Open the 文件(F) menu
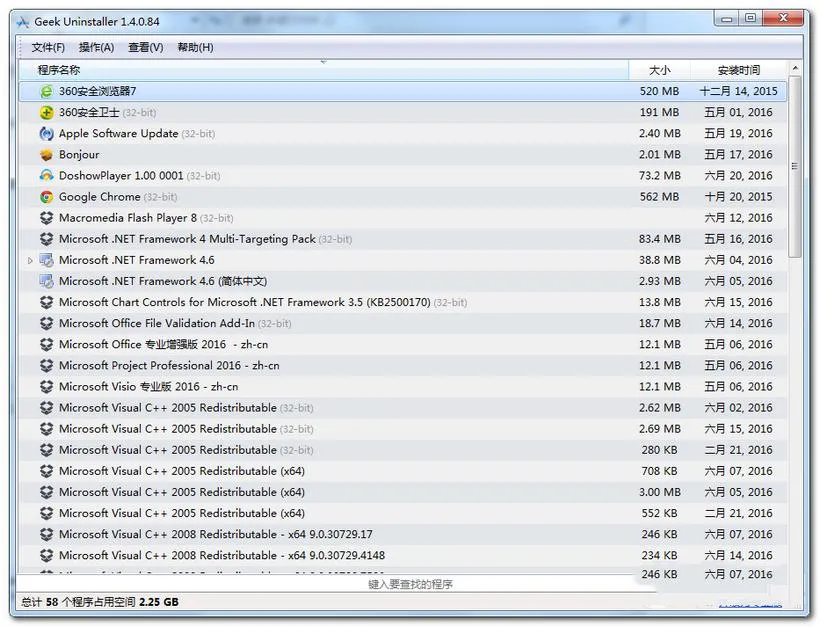The height and width of the screenshot is (627, 820). click(48, 48)
